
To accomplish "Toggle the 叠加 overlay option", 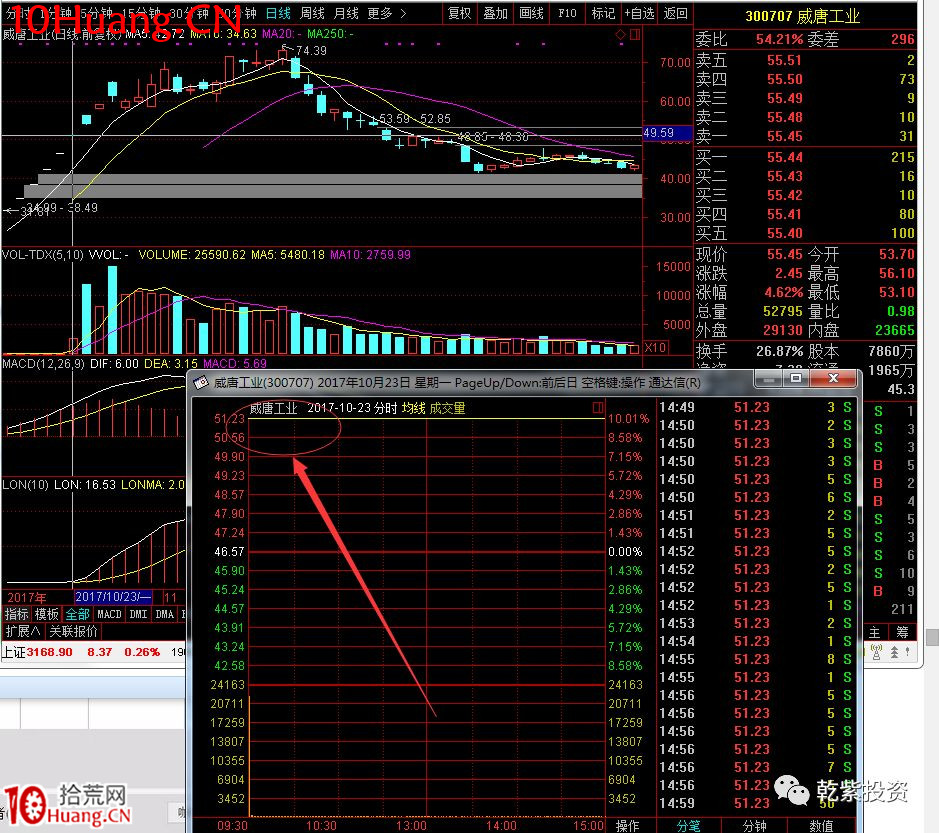I will click(496, 13).
